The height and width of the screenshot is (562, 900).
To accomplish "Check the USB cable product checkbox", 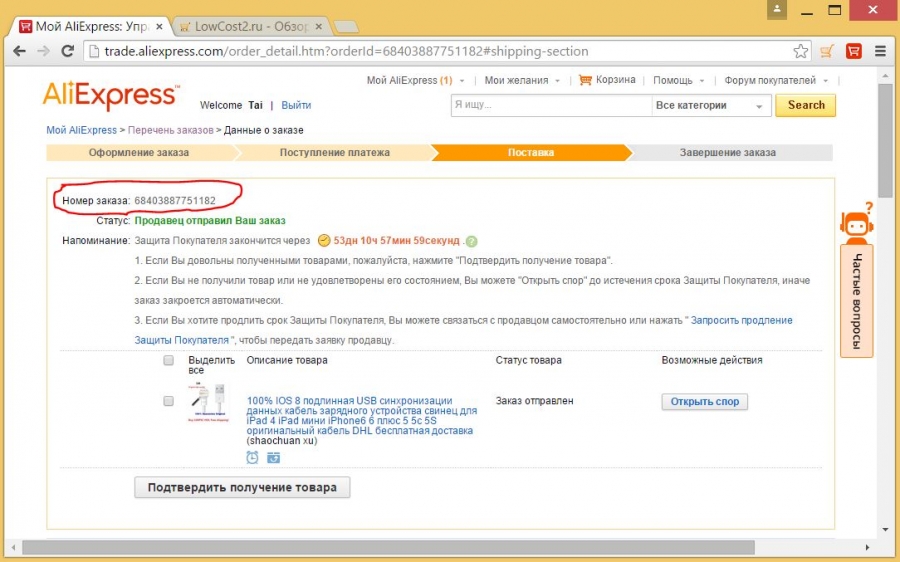I will [168, 401].
